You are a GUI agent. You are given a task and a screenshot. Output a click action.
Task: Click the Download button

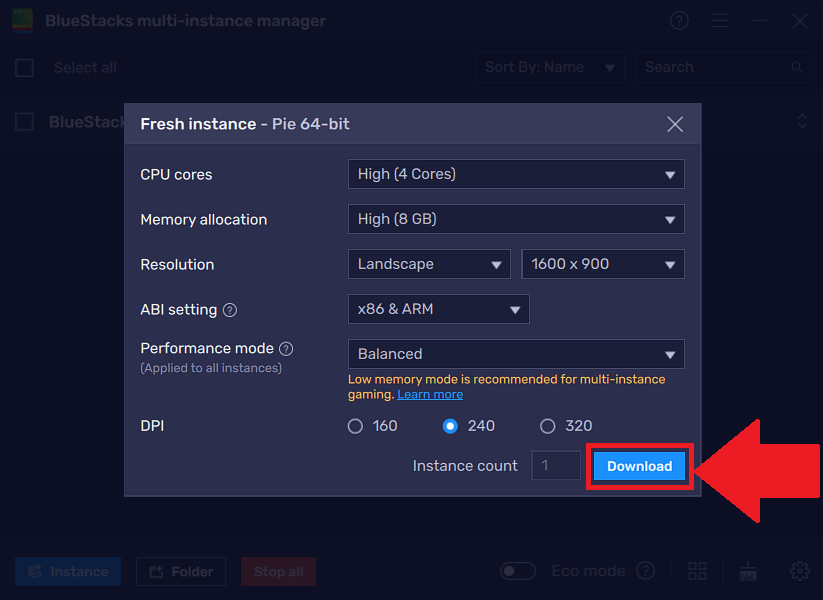[x=639, y=466]
